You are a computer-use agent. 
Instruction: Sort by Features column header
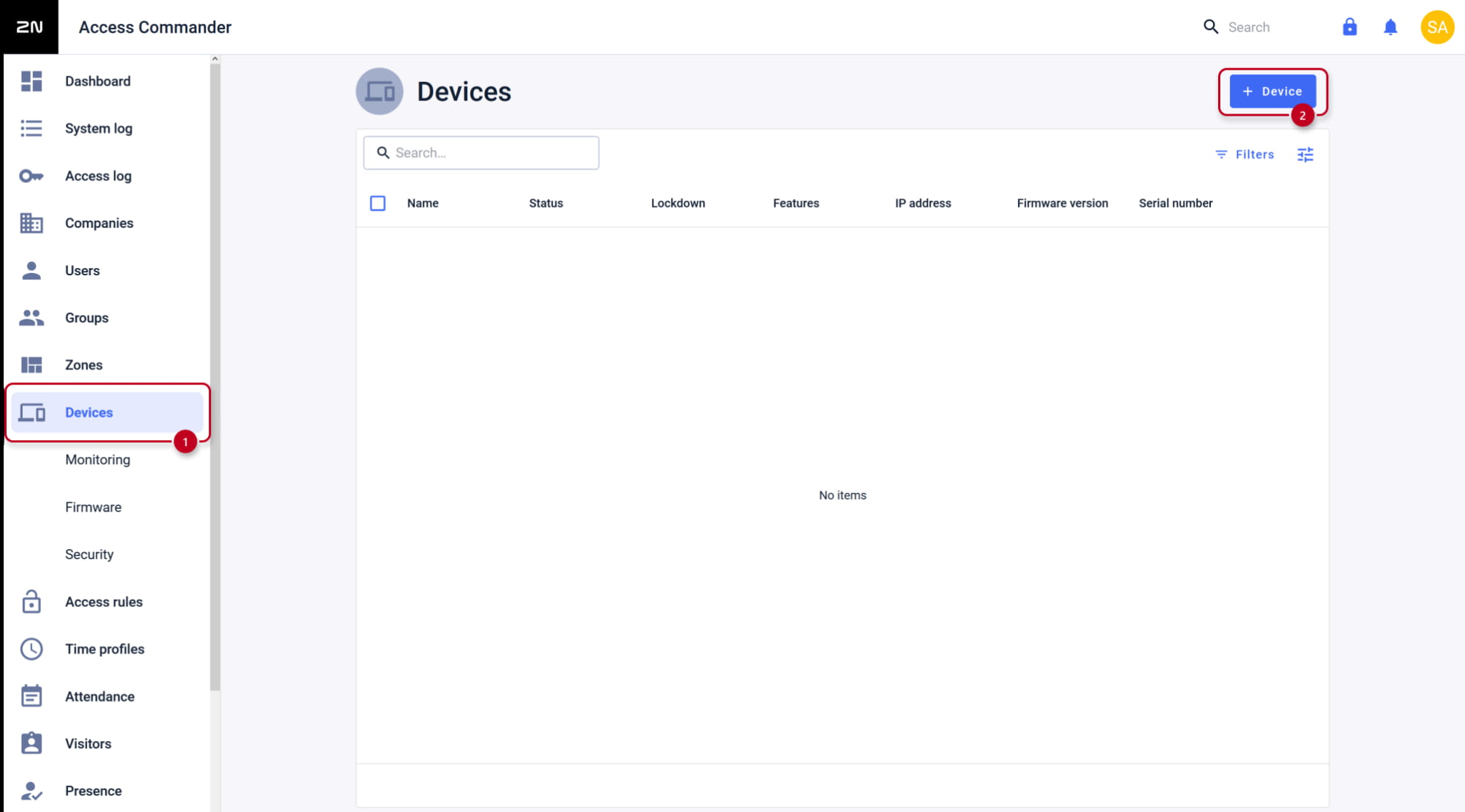coord(795,204)
